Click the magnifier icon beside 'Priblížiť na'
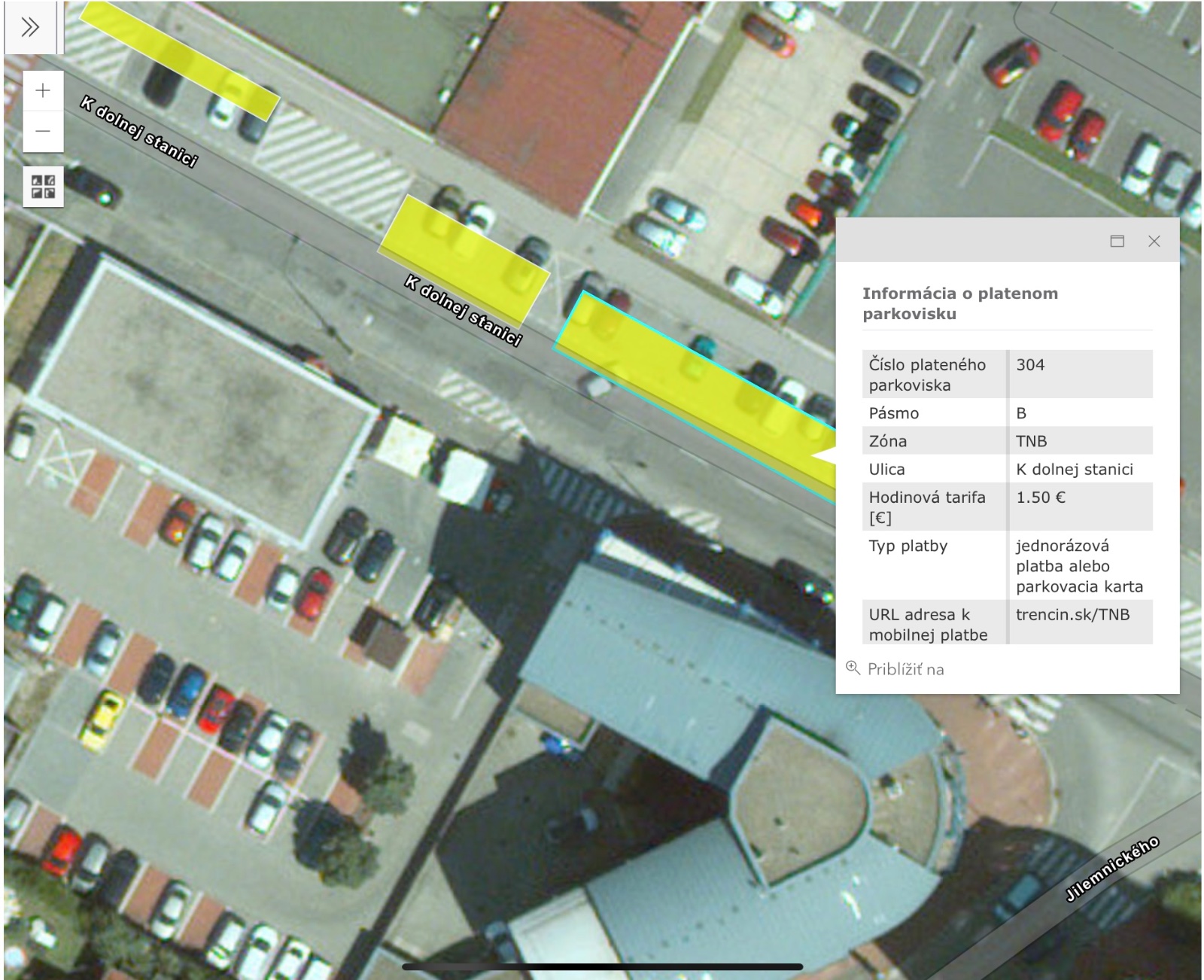 click(x=853, y=668)
